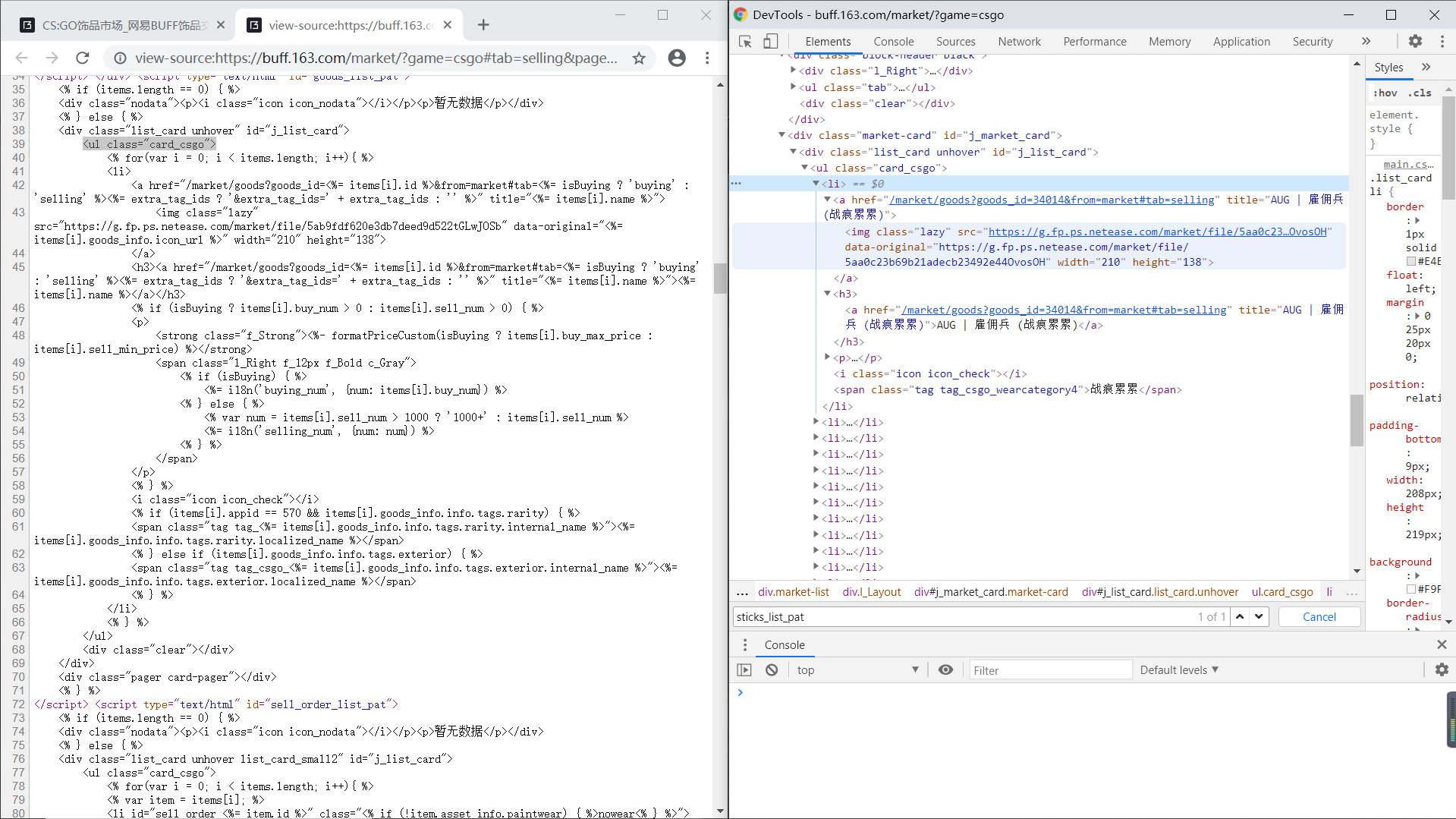Open the goods_id=34014 href link in h3
The width and height of the screenshot is (1456, 819).
pyautogui.click(x=1064, y=310)
